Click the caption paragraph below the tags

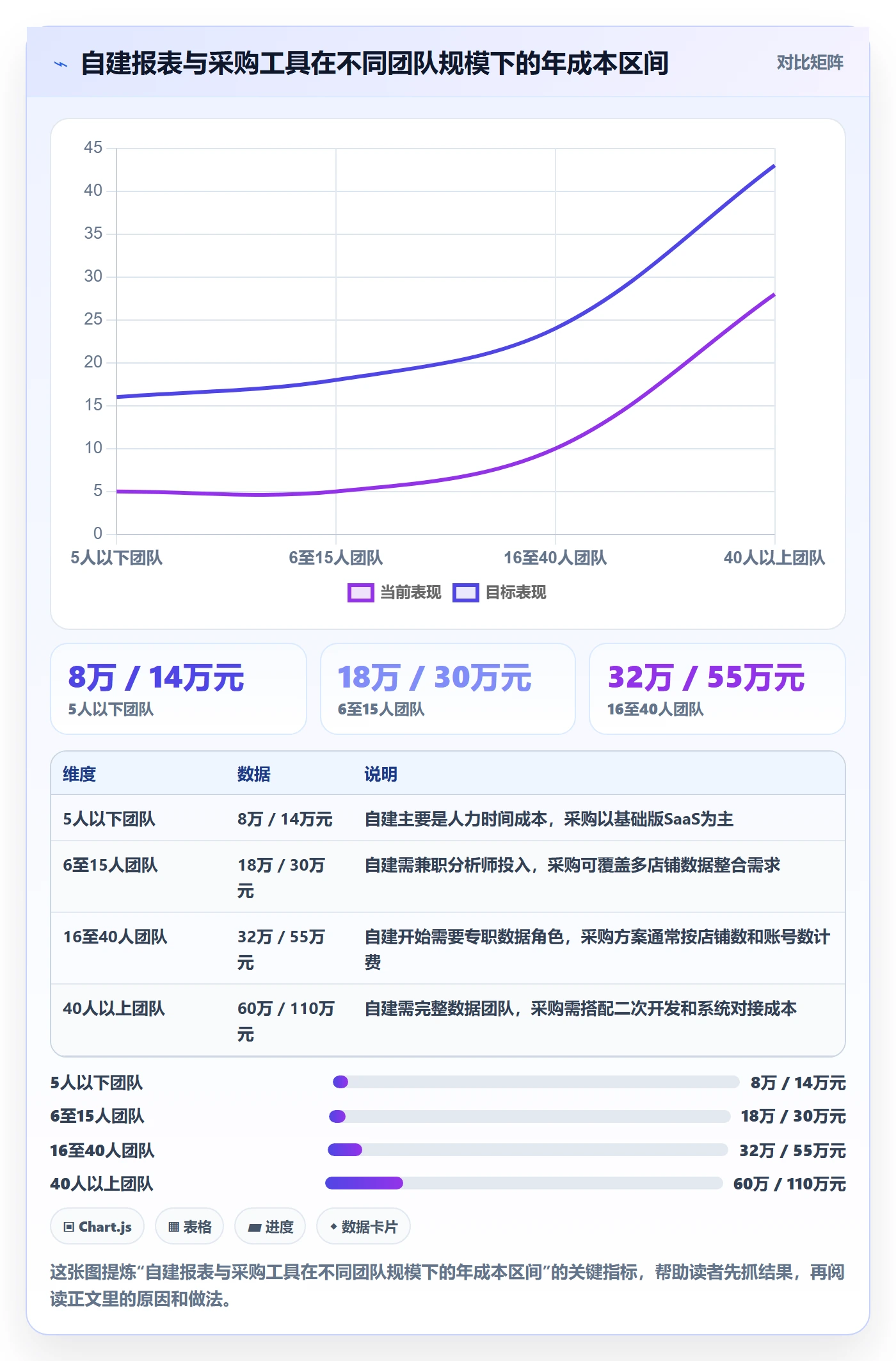pos(448,1285)
